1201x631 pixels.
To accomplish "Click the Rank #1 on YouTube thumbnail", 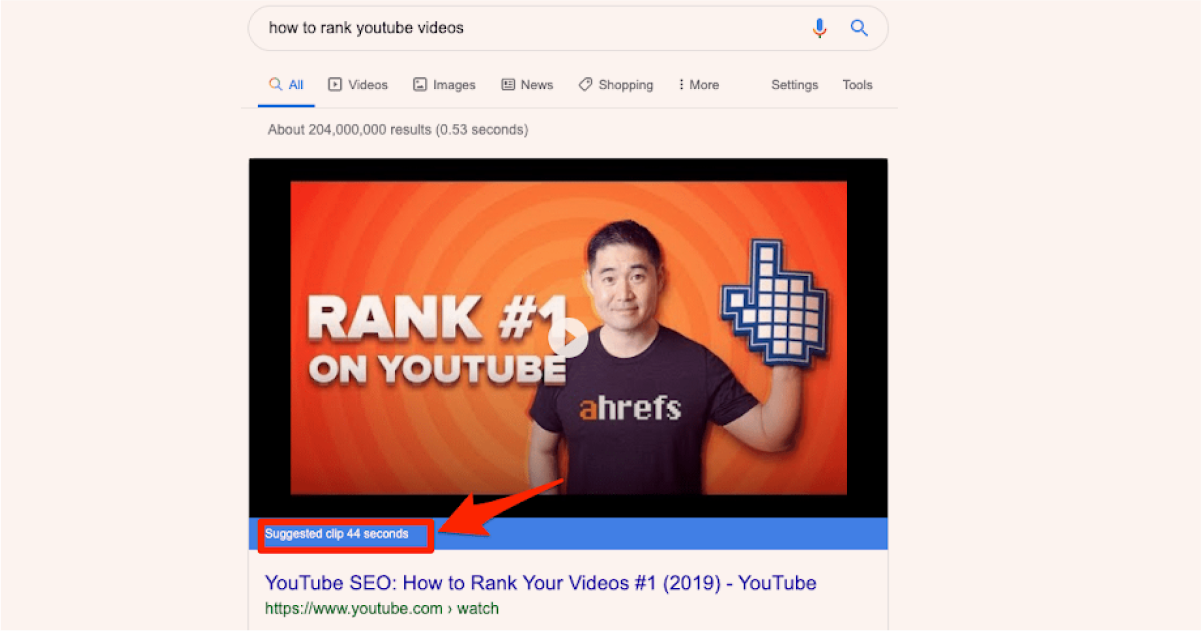I will tap(568, 337).
